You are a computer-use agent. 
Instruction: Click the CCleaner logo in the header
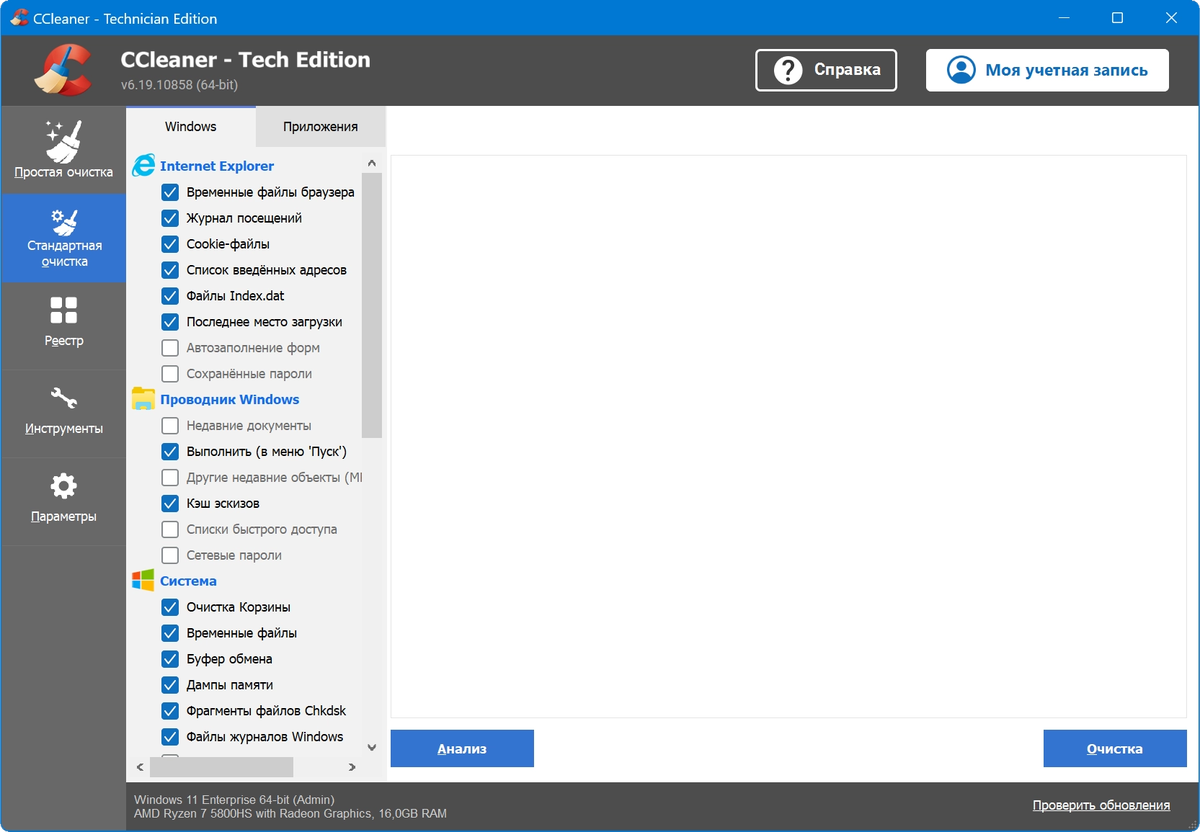(x=62, y=71)
